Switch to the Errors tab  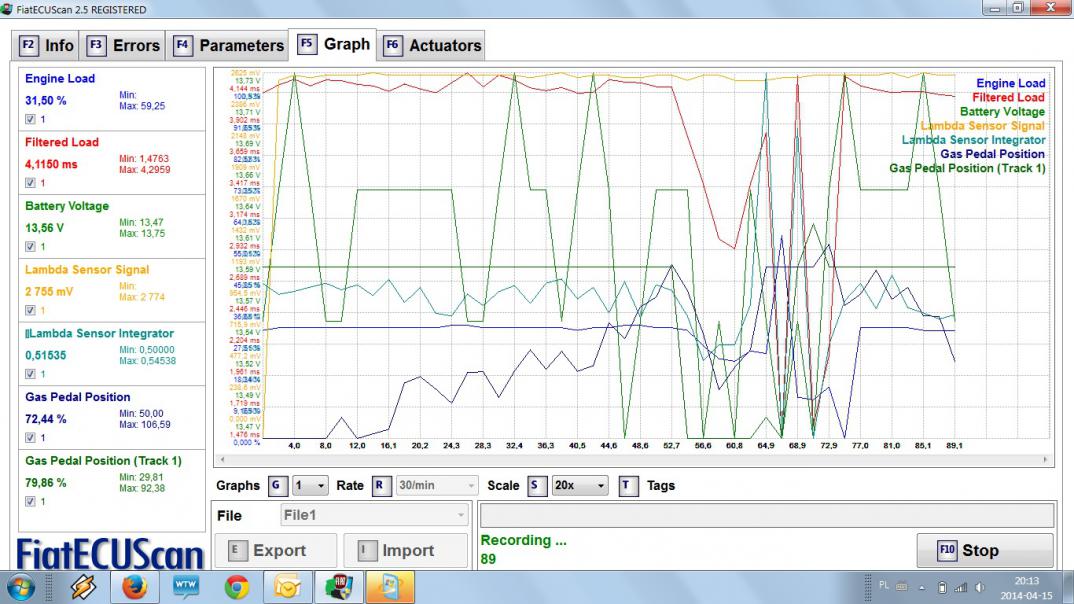pyautogui.click(x=124, y=45)
